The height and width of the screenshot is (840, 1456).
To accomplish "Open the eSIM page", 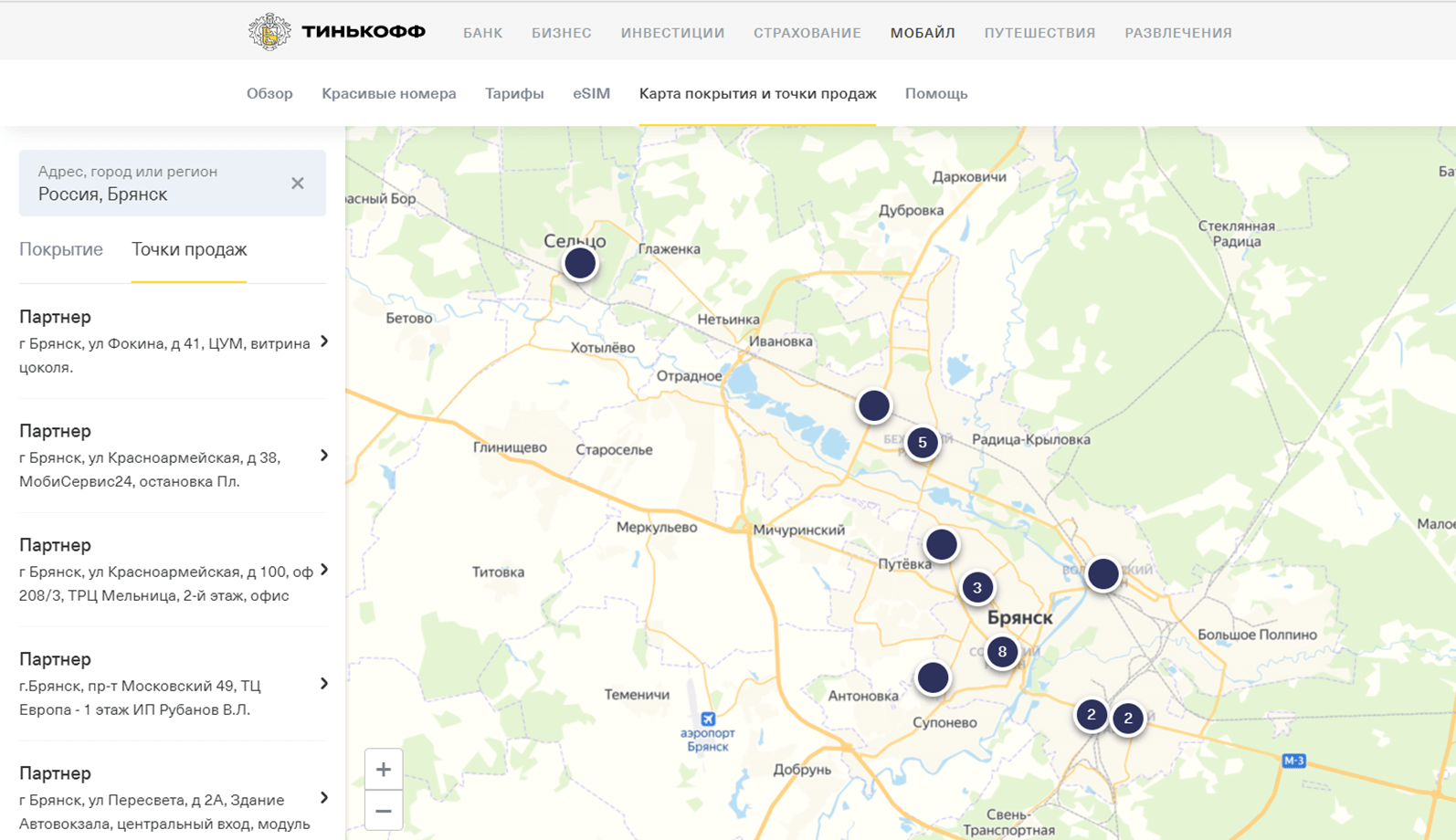I will tap(592, 93).
